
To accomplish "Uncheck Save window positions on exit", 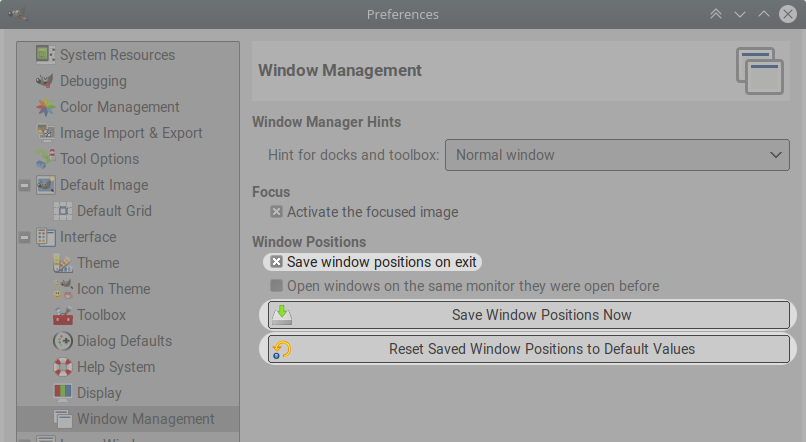I will point(277,262).
